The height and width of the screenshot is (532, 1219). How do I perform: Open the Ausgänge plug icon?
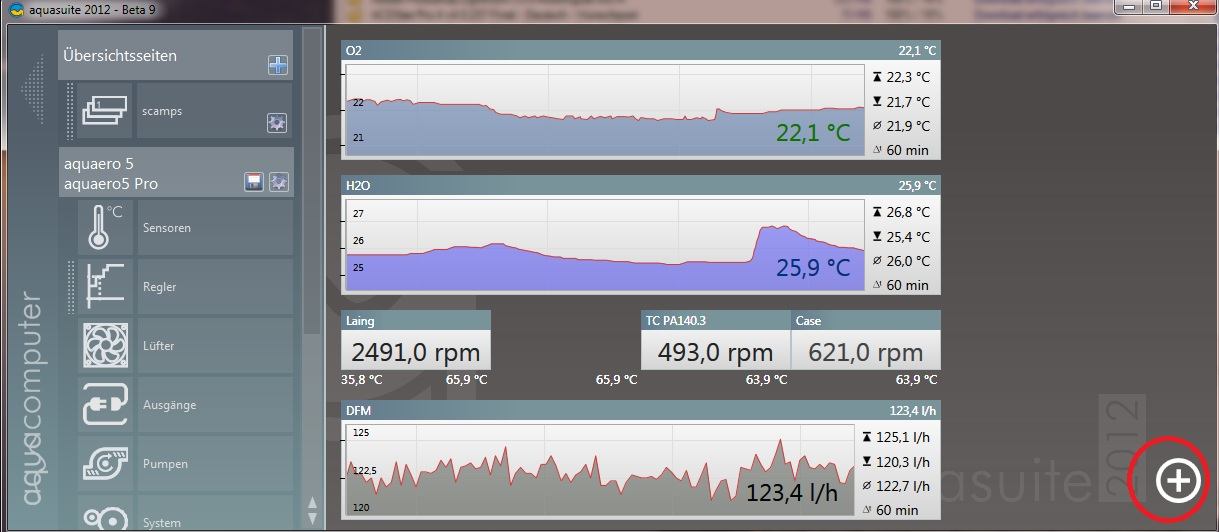tap(105, 404)
